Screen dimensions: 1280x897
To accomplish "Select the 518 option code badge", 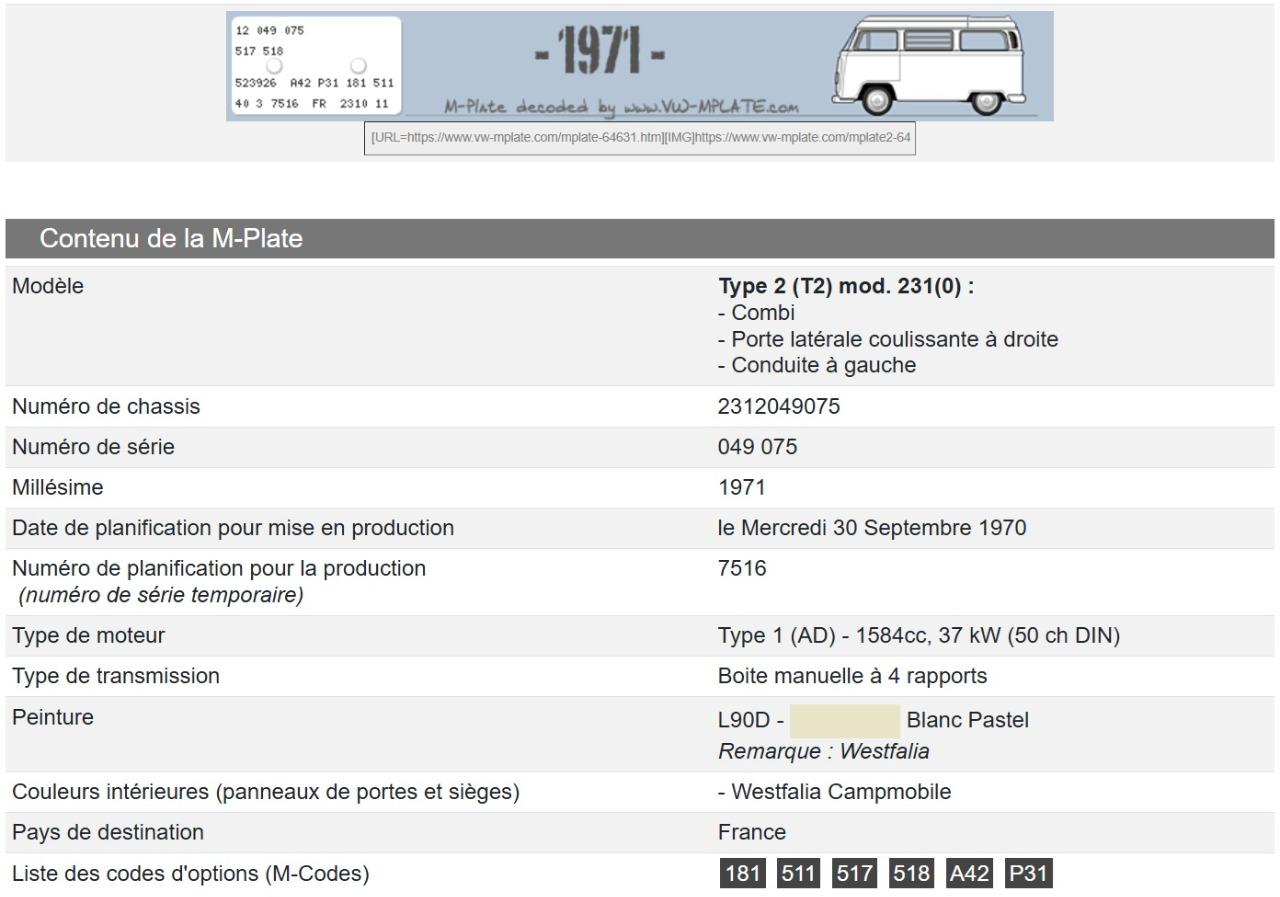I will click(x=909, y=874).
